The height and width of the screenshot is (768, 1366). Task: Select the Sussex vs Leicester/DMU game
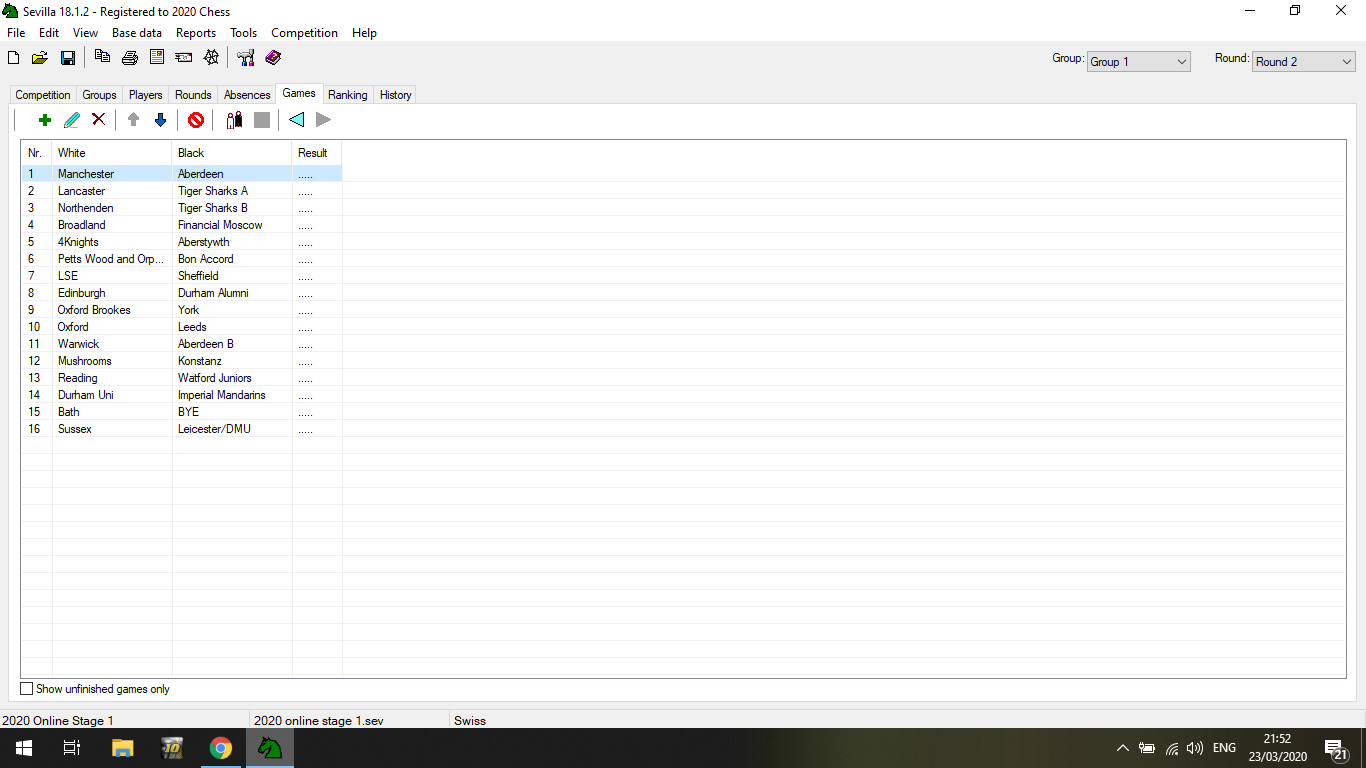pos(182,429)
